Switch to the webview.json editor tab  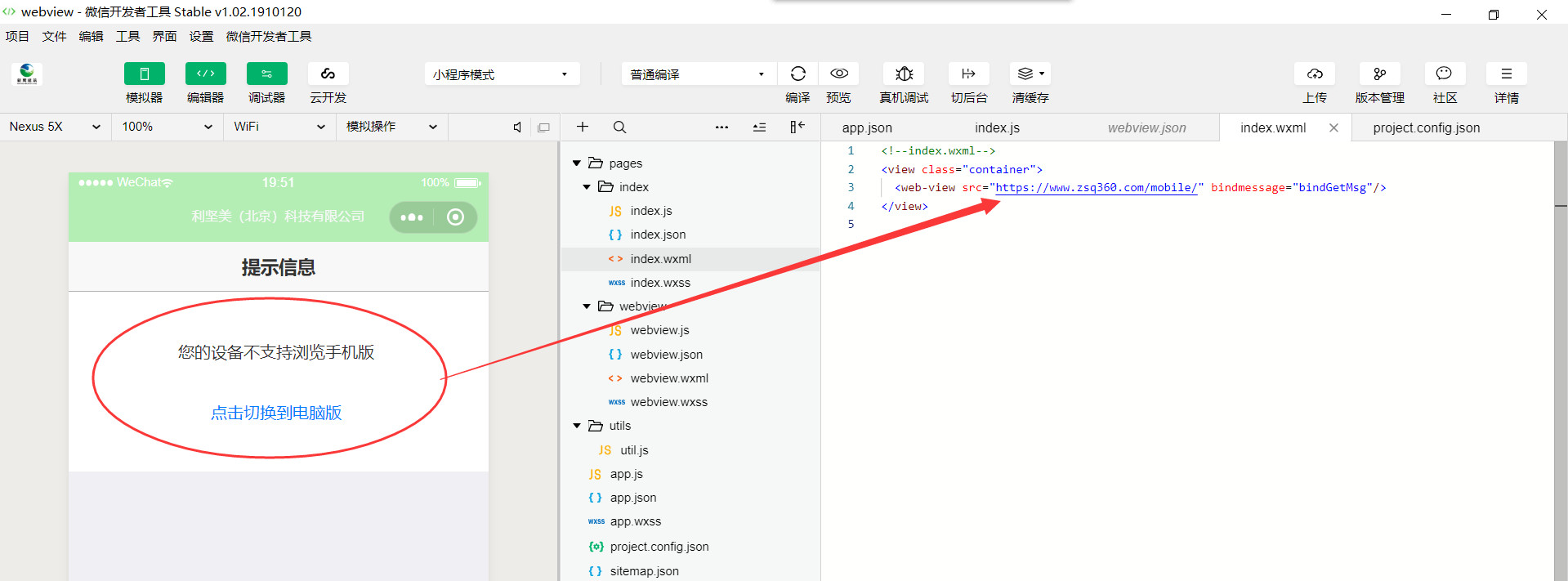click(1147, 127)
